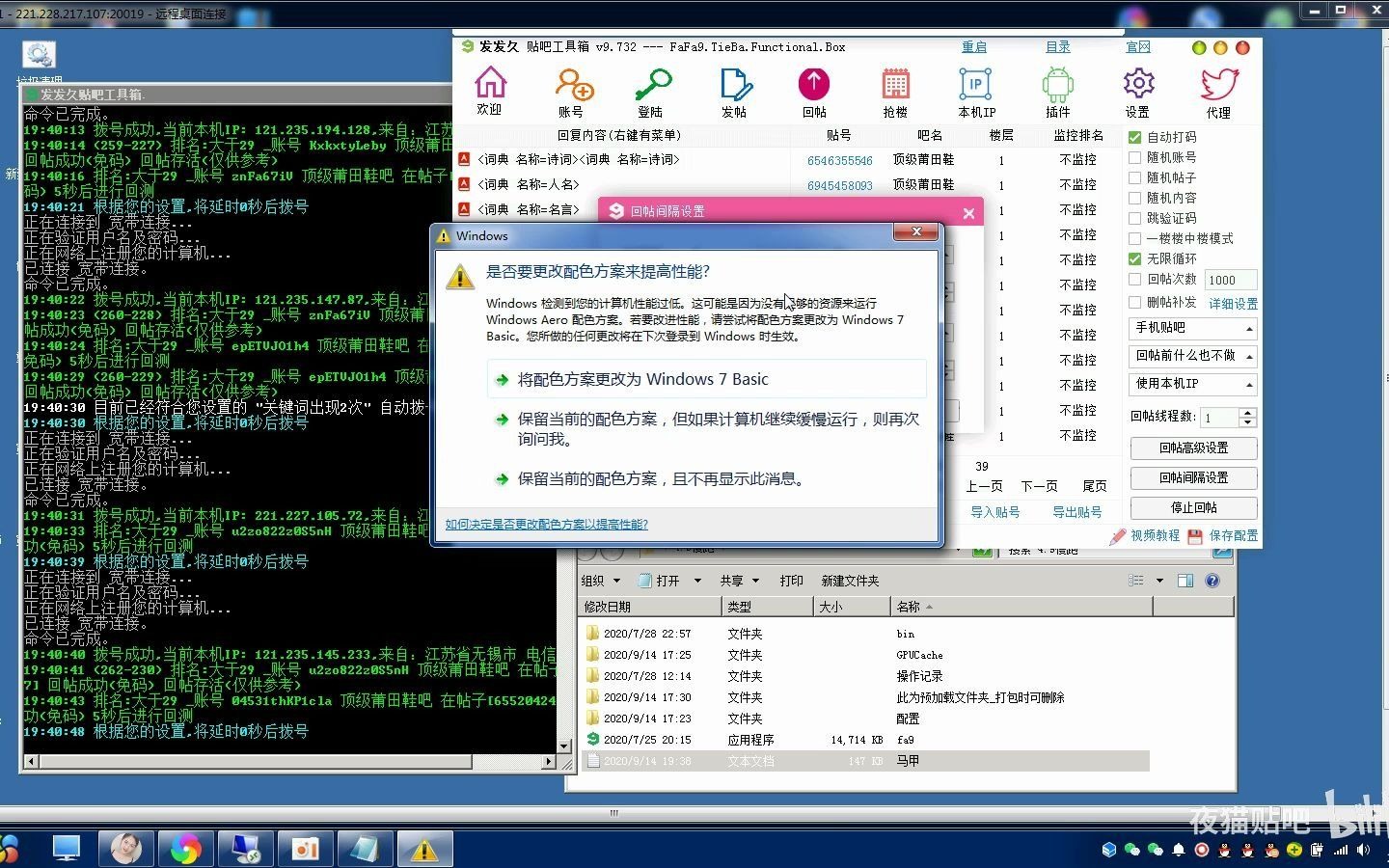The image size is (1389, 868).
Task: Click the fa9 application file icon
Action: point(593,740)
